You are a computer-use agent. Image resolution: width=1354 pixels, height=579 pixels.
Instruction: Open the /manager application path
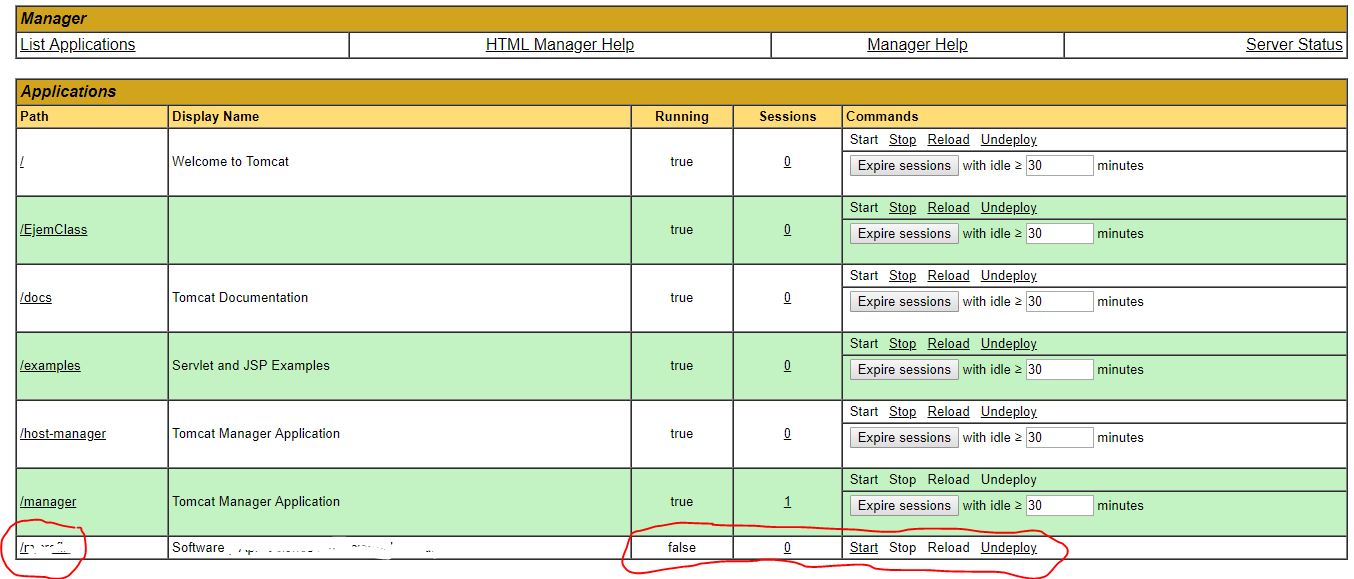48,501
